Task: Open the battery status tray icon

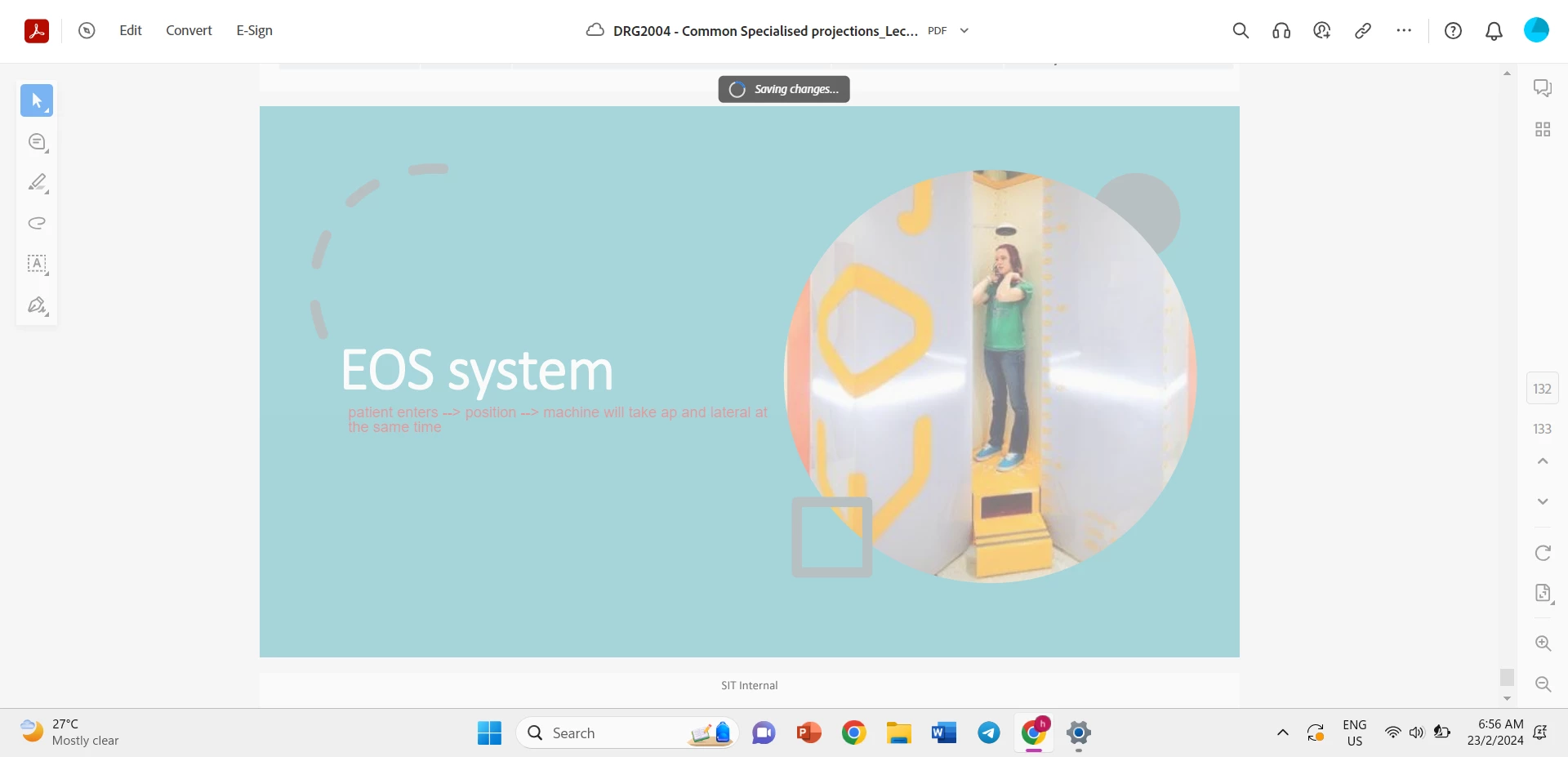Action: tap(1442, 733)
